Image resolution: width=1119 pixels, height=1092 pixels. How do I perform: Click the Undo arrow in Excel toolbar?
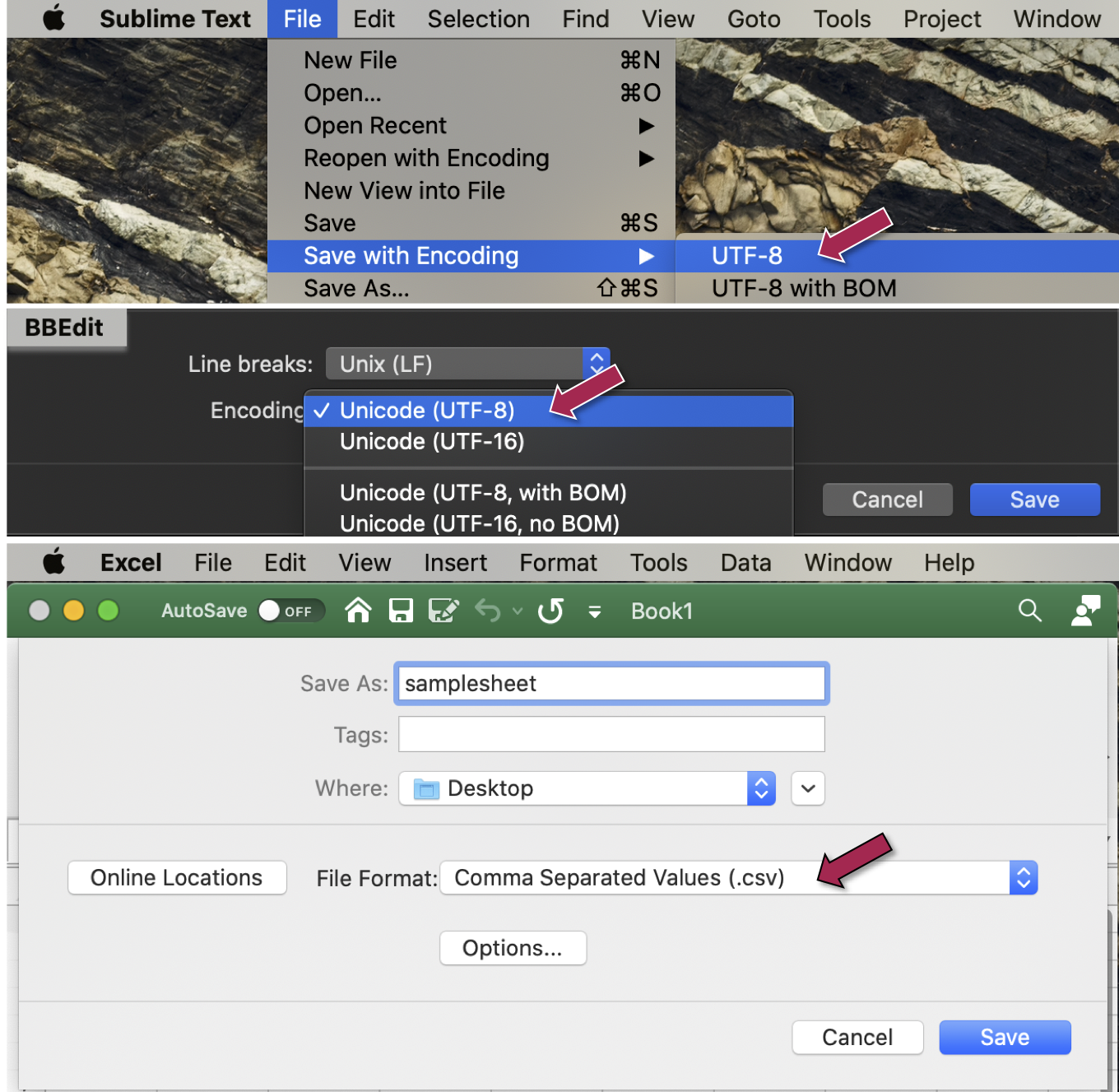[x=488, y=611]
